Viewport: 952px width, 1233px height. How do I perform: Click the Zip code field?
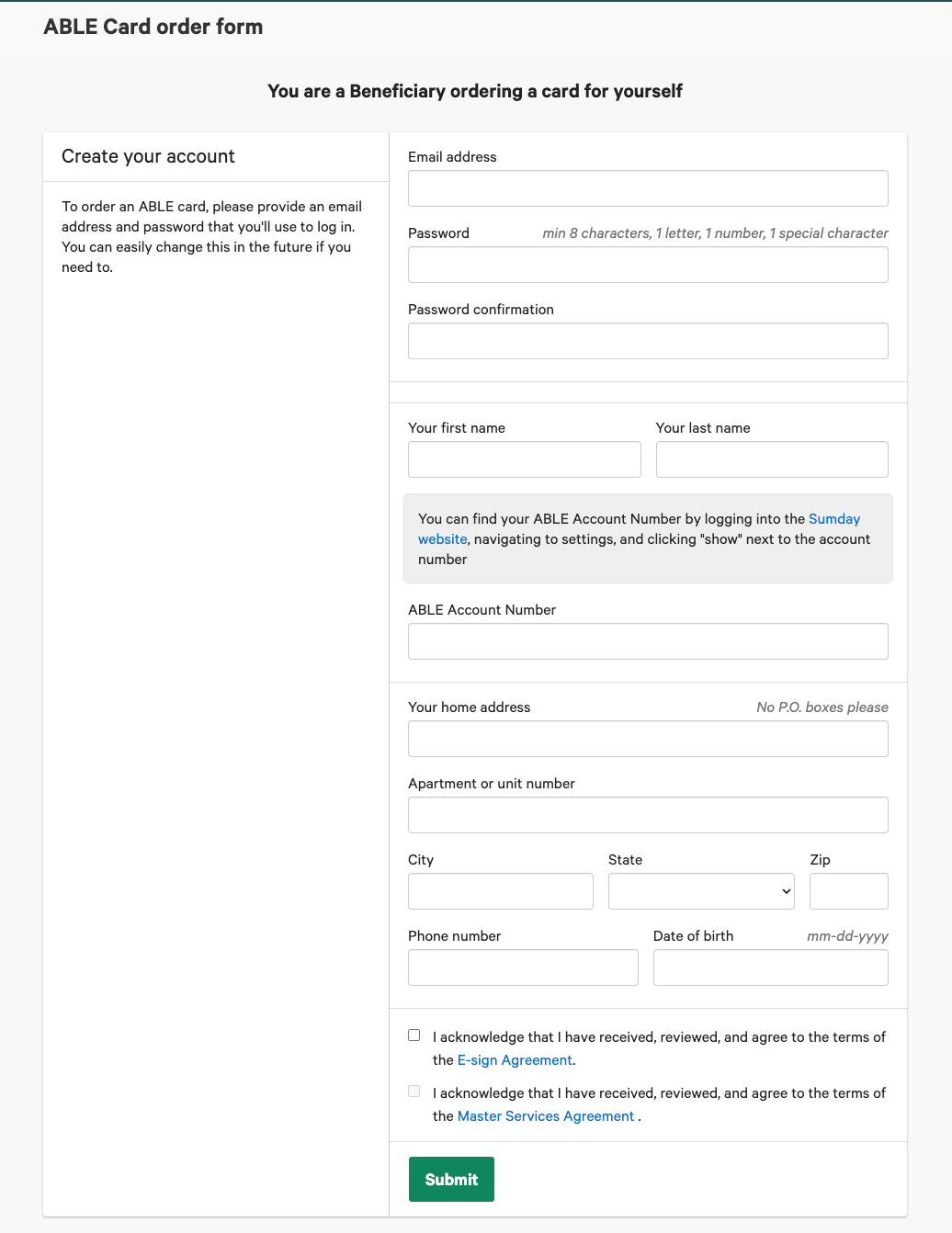(848, 891)
